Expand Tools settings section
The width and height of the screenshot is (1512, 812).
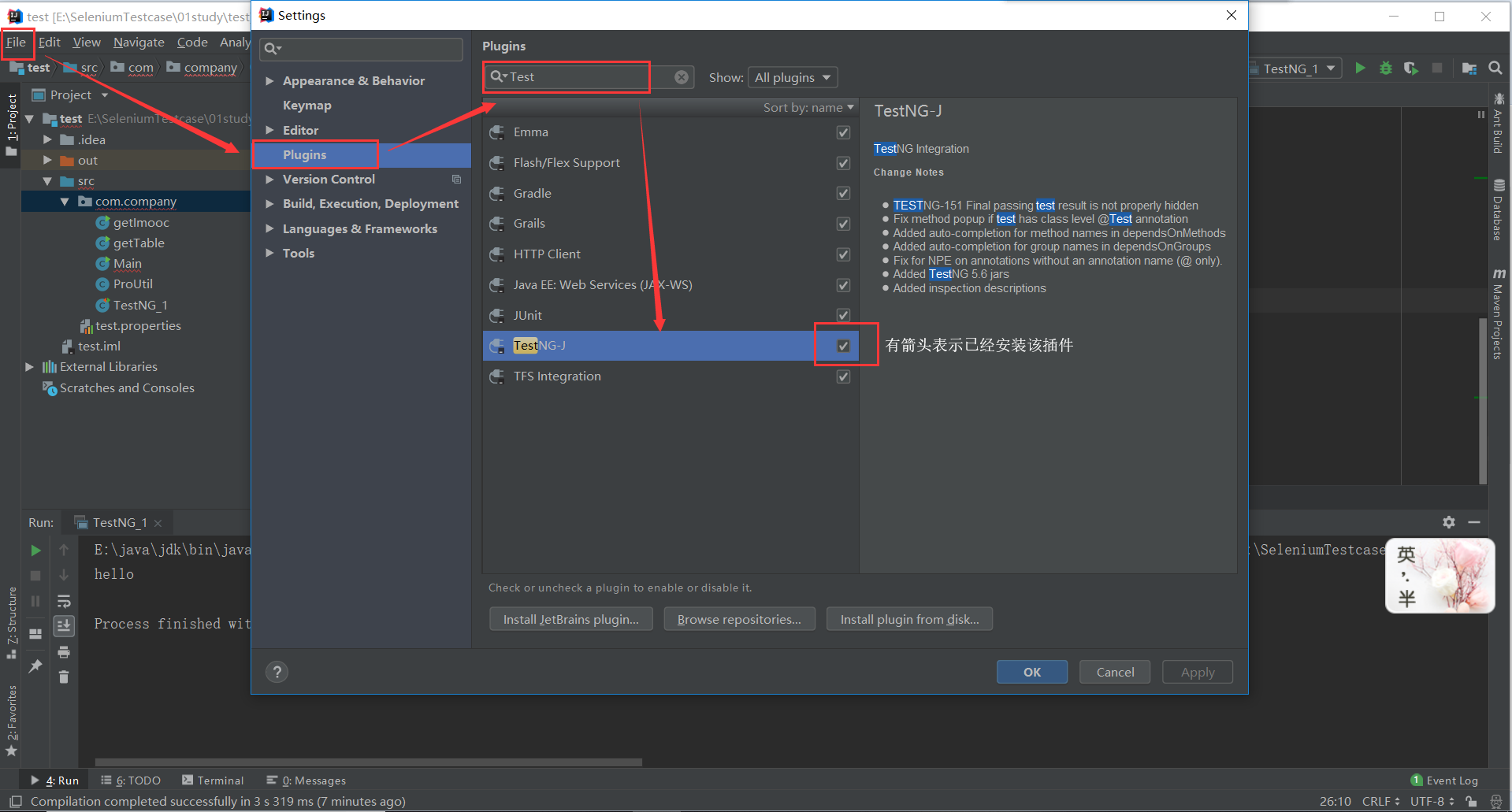[x=269, y=254]
